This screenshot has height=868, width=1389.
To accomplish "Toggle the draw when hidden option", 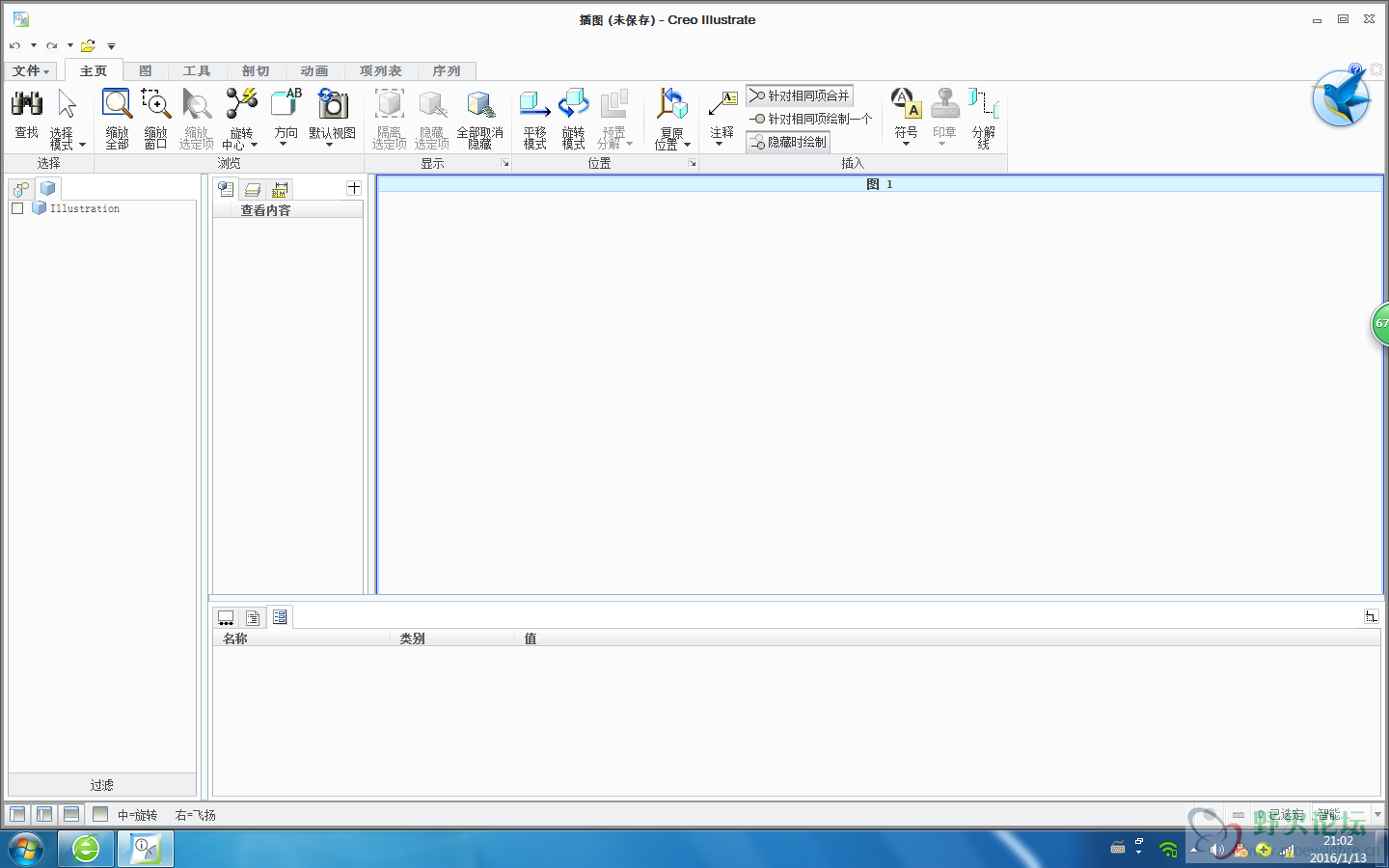I will click(788, 142).
